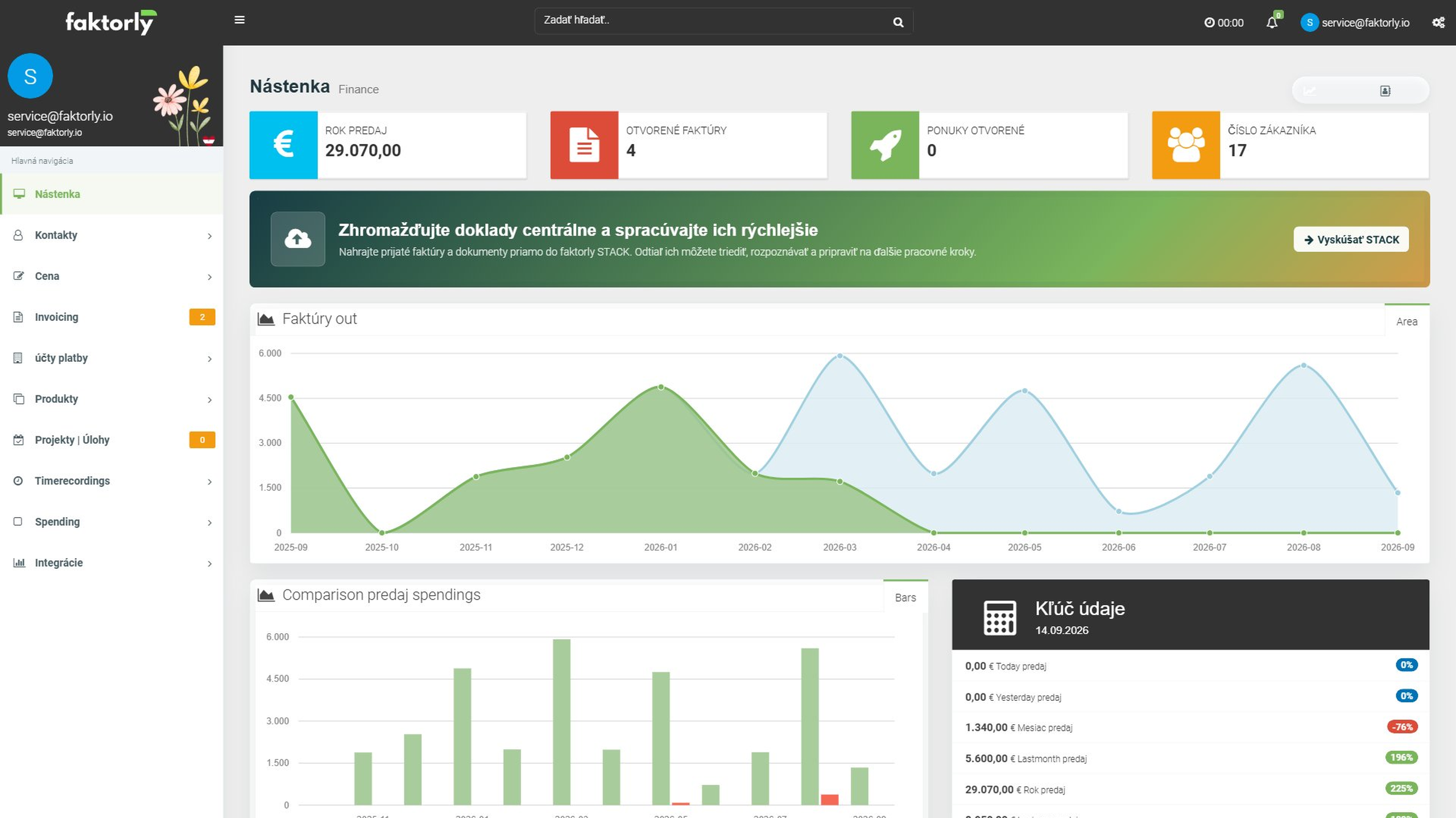The image size is (1456, 818).
Task: Click the search magnifier icon
Action: 898,22
